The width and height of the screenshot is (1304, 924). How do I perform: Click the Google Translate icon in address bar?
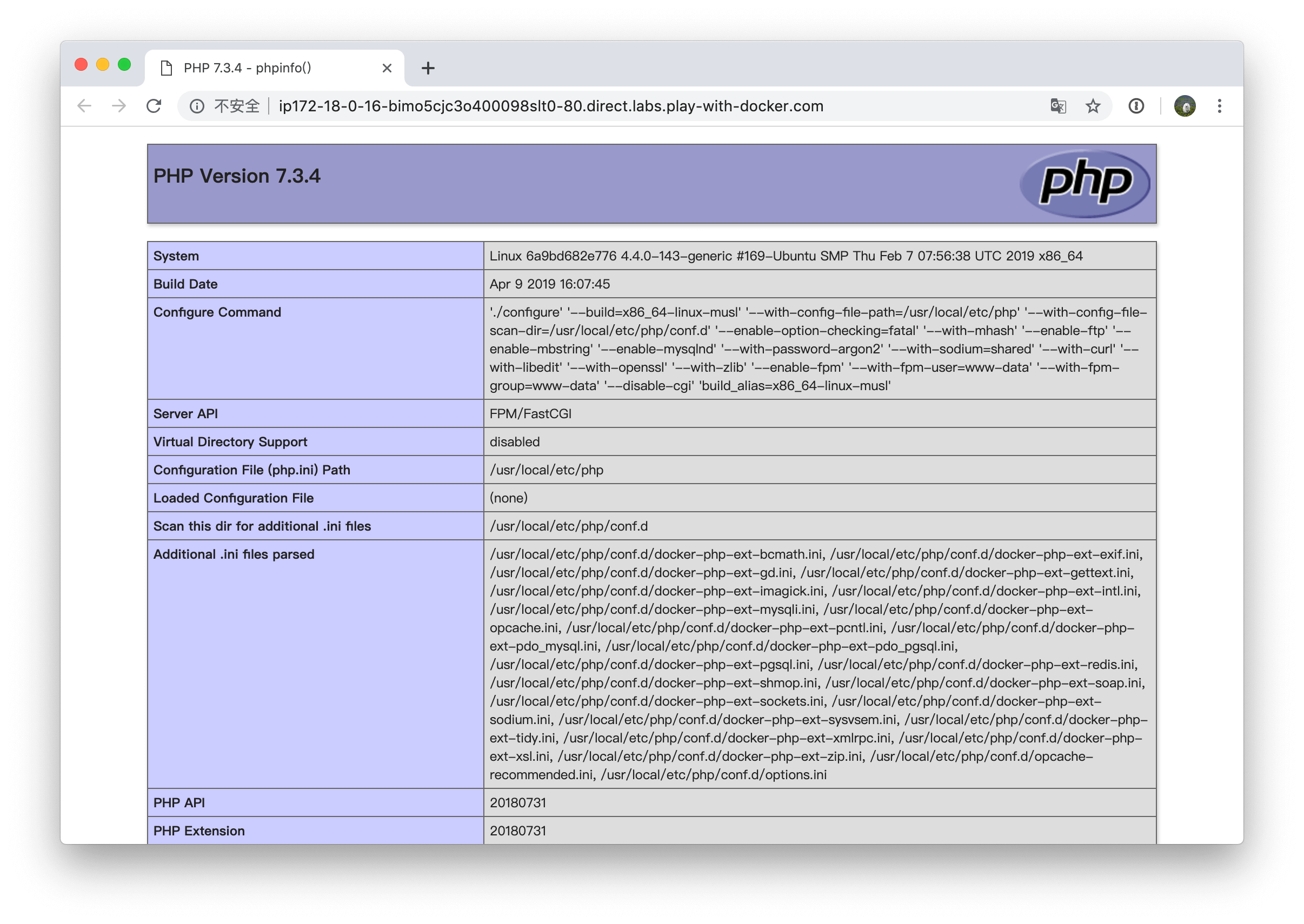1057,106
